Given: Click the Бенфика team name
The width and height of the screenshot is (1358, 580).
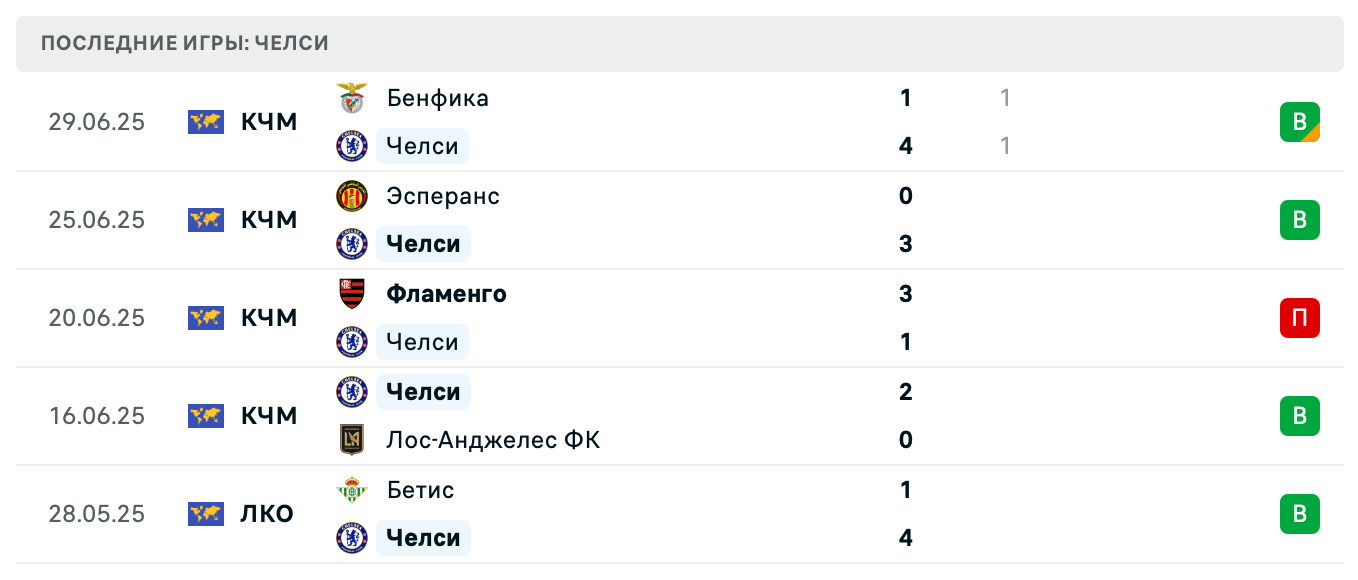Looking at the screenshot, I should [x=437, y=98].
